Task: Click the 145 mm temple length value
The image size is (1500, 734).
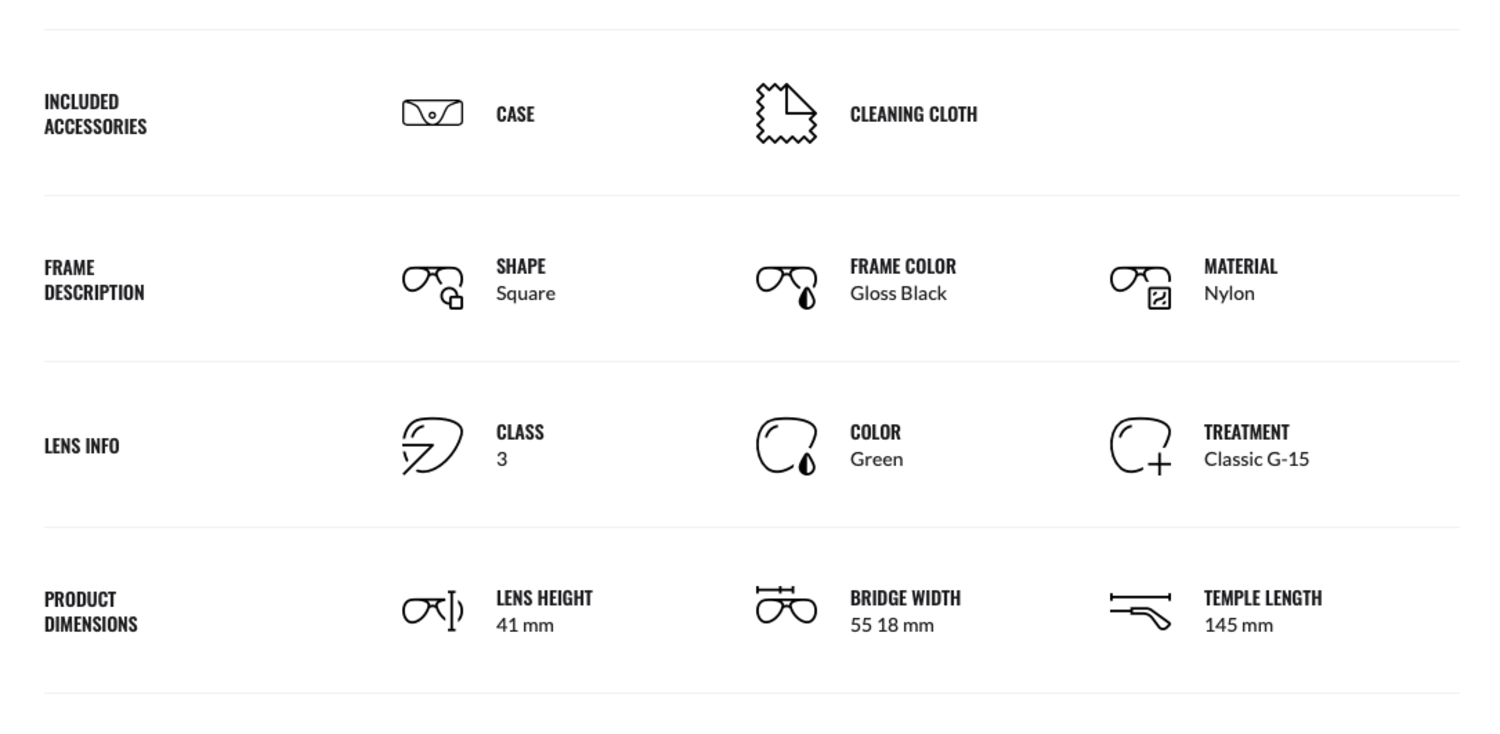Action: pos(1238,625)
